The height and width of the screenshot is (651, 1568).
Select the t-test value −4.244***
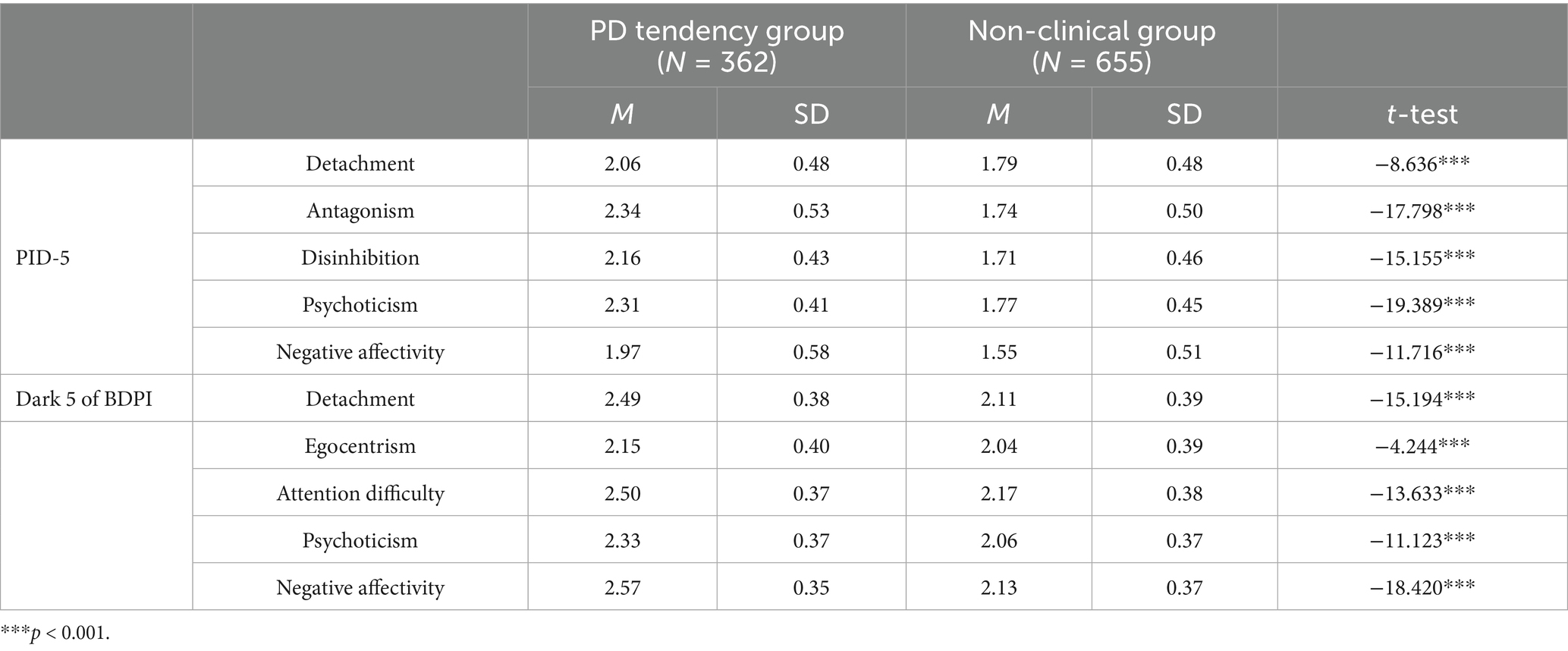point(1422,446)
